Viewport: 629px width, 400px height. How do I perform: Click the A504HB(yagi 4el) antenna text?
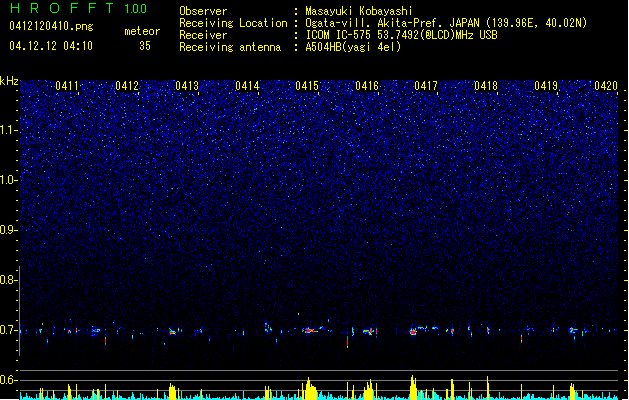tap(353, 47)
